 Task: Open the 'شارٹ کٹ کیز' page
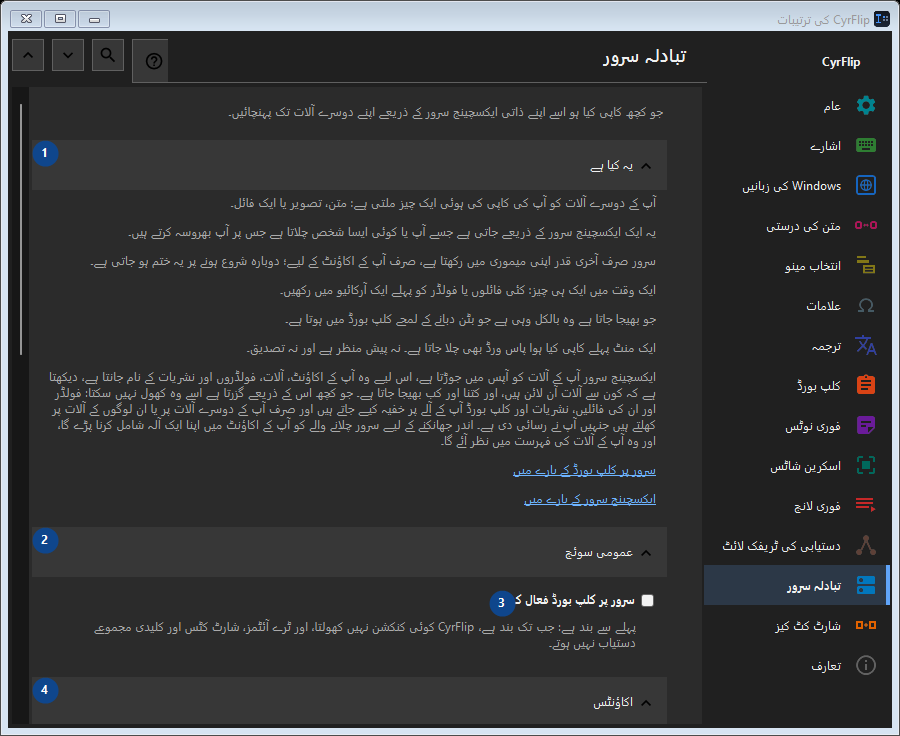[796, 626]
